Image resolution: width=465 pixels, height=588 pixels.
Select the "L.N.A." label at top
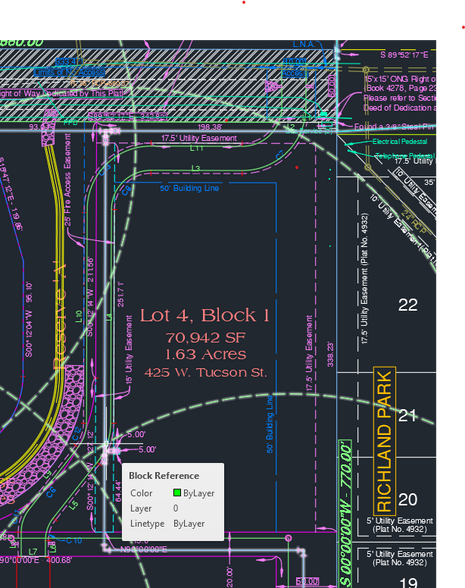pyautogui.click(x=304, y=44)
